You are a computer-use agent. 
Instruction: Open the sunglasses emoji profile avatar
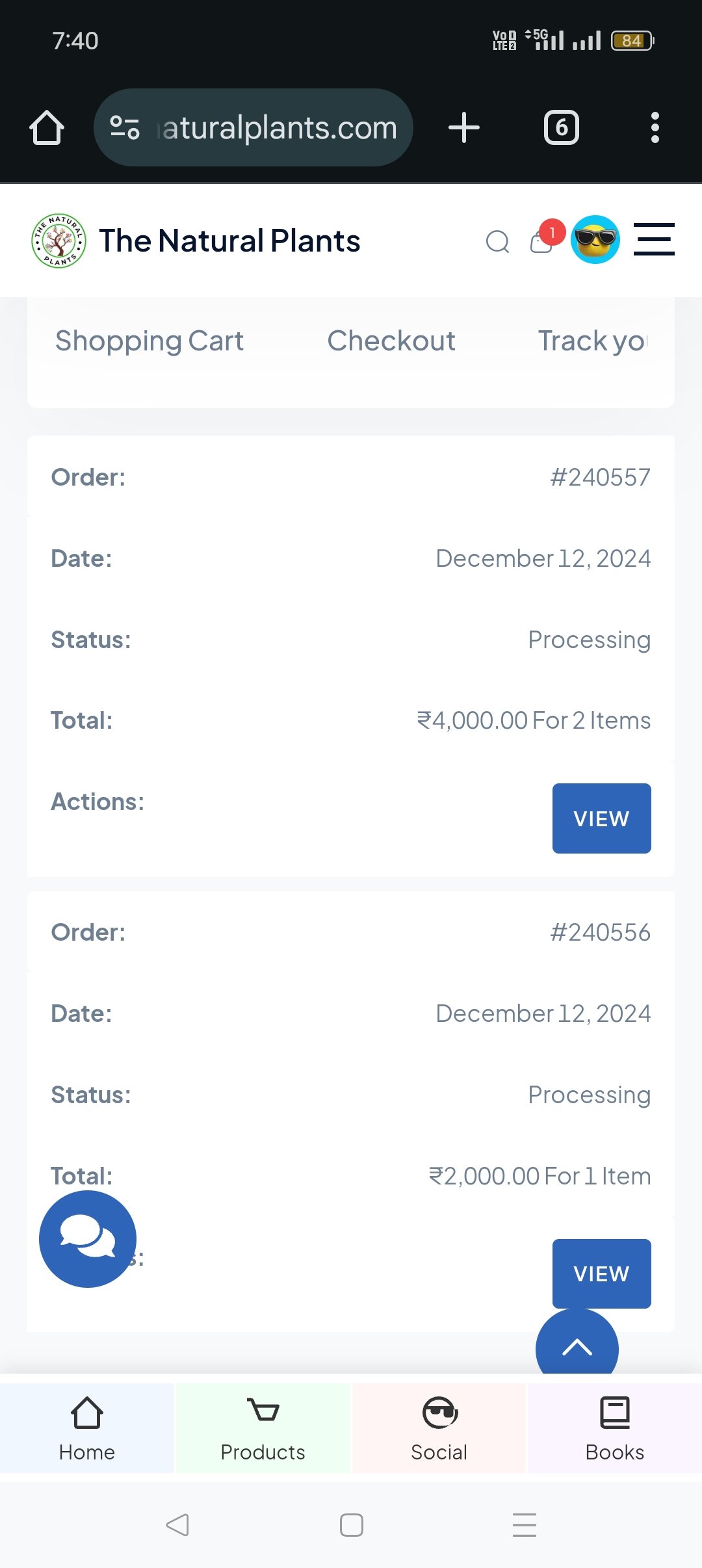(x=595, y=240)
